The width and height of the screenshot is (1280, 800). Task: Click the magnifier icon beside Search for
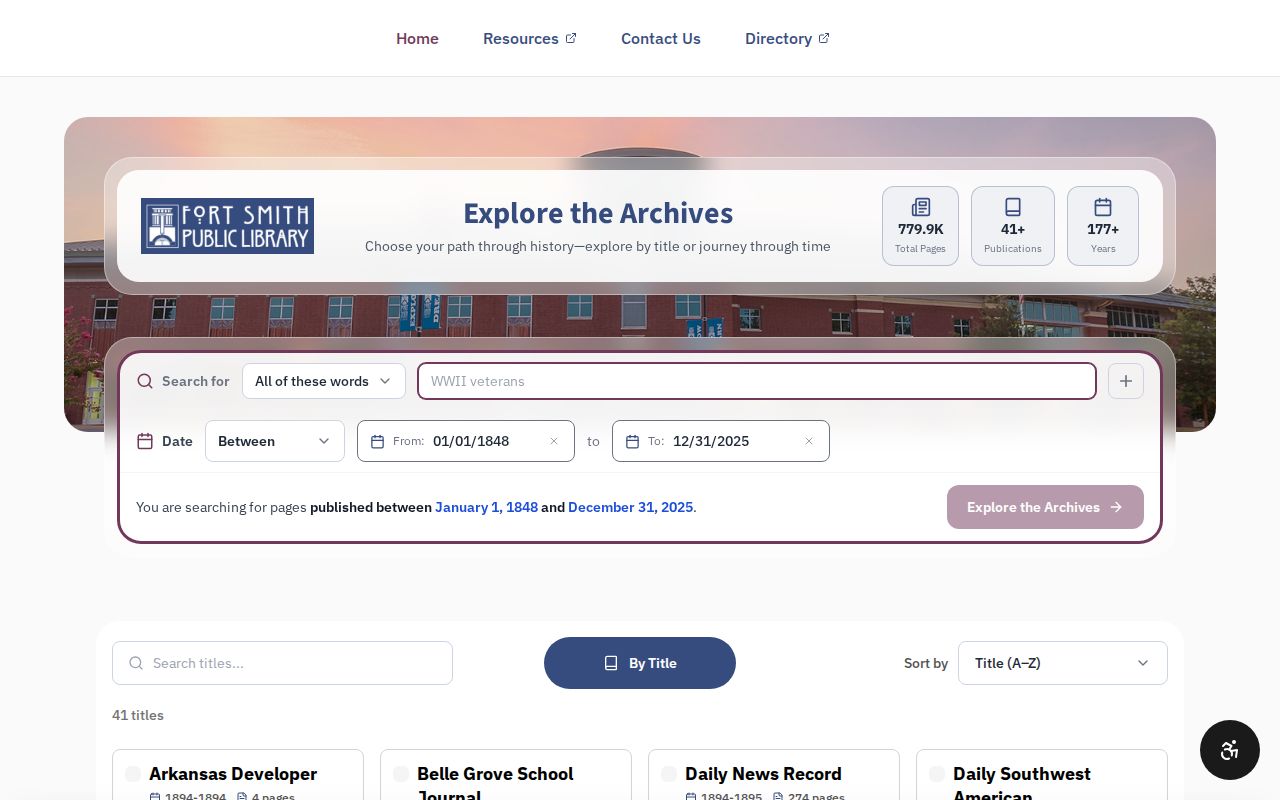click(145, 381)
